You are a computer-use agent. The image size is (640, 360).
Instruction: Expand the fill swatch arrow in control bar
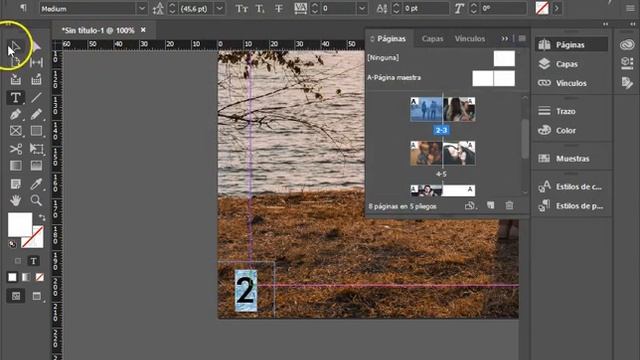click(x=556, y=8)
